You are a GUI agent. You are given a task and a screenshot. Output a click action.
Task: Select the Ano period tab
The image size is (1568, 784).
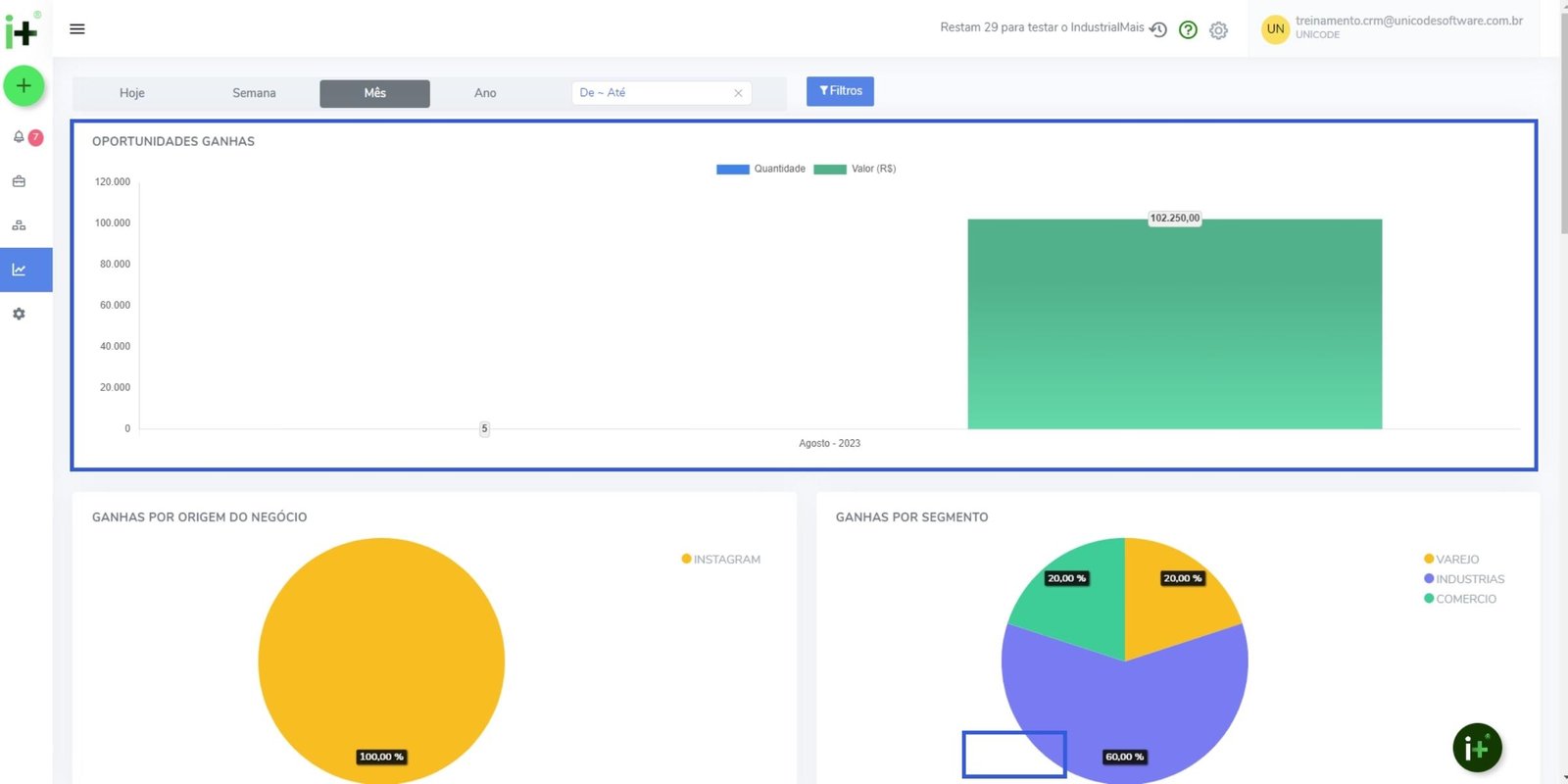pos(485,93)
